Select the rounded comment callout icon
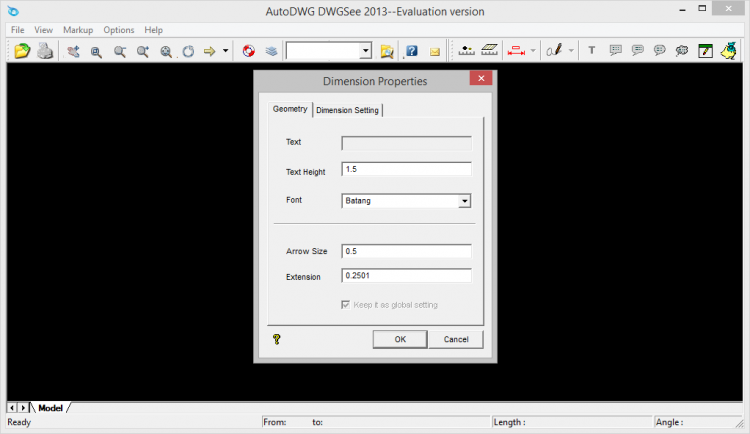Screen dimensions: 750x434 [x=638, y=50]
